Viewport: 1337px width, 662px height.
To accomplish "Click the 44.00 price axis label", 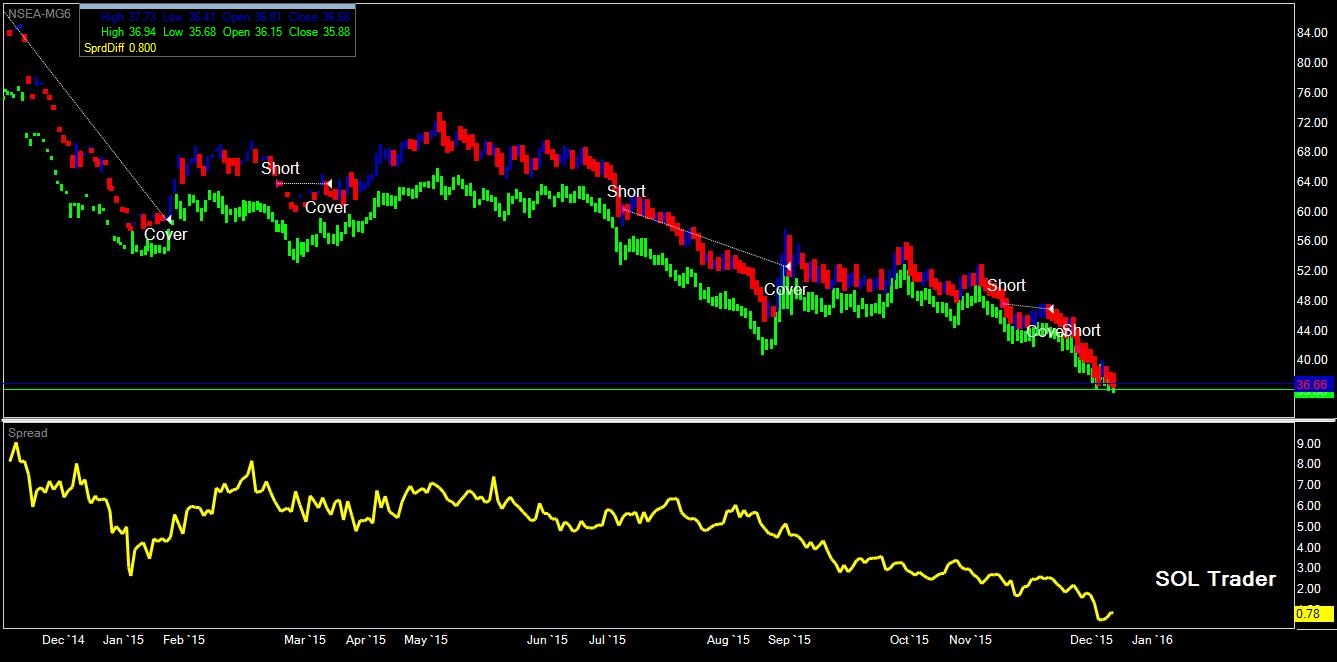I will (1311, 331).
